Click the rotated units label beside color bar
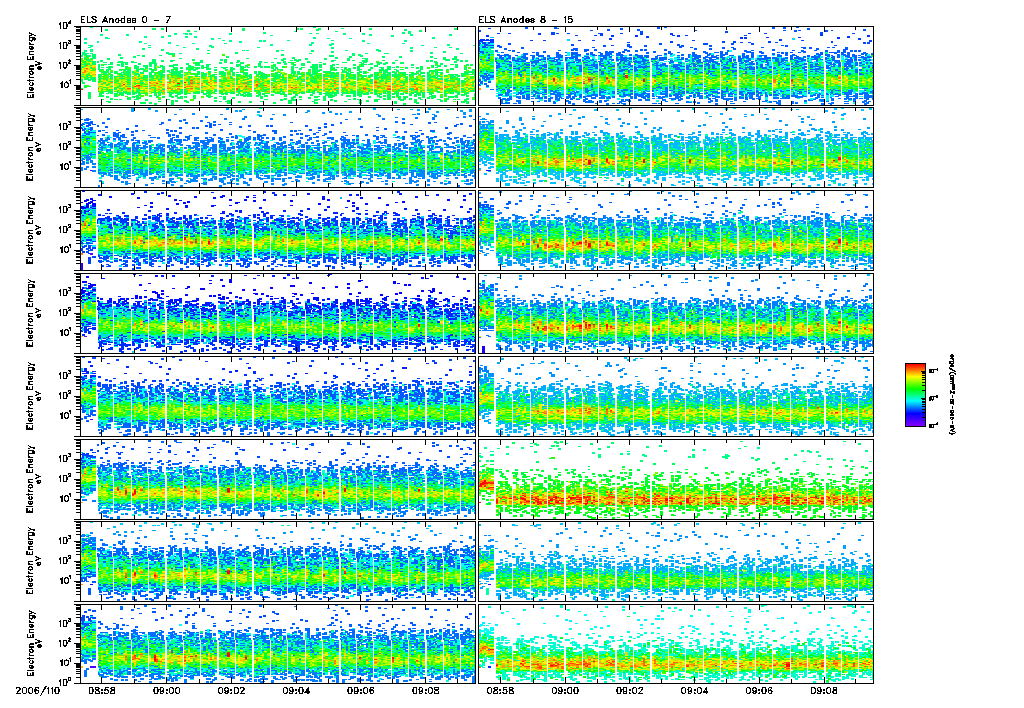The width and height of the screenshot is (1024, 708). tap(952, 395)
